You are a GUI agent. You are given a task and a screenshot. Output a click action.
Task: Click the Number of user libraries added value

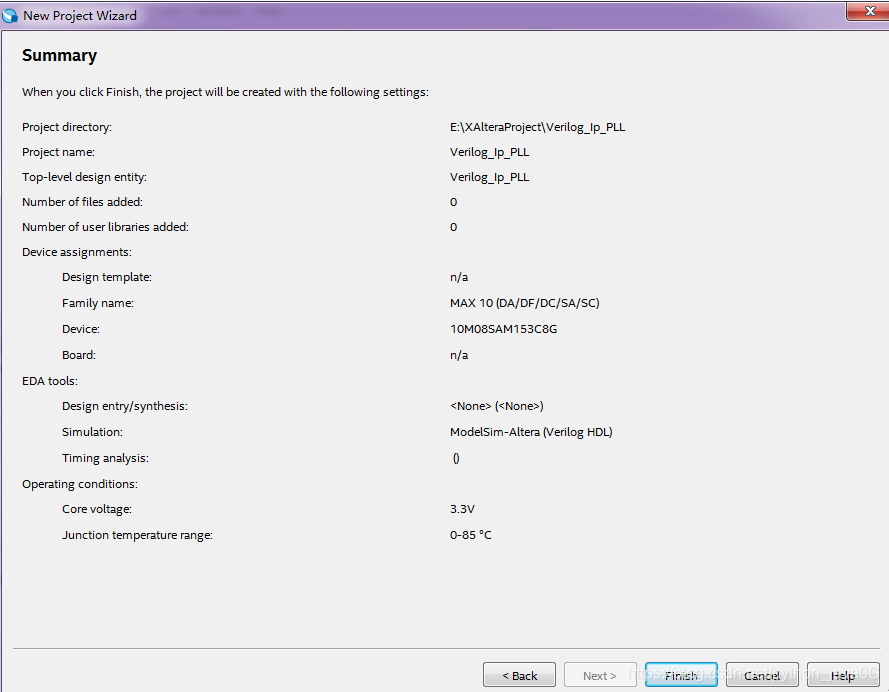coord(454,227)
